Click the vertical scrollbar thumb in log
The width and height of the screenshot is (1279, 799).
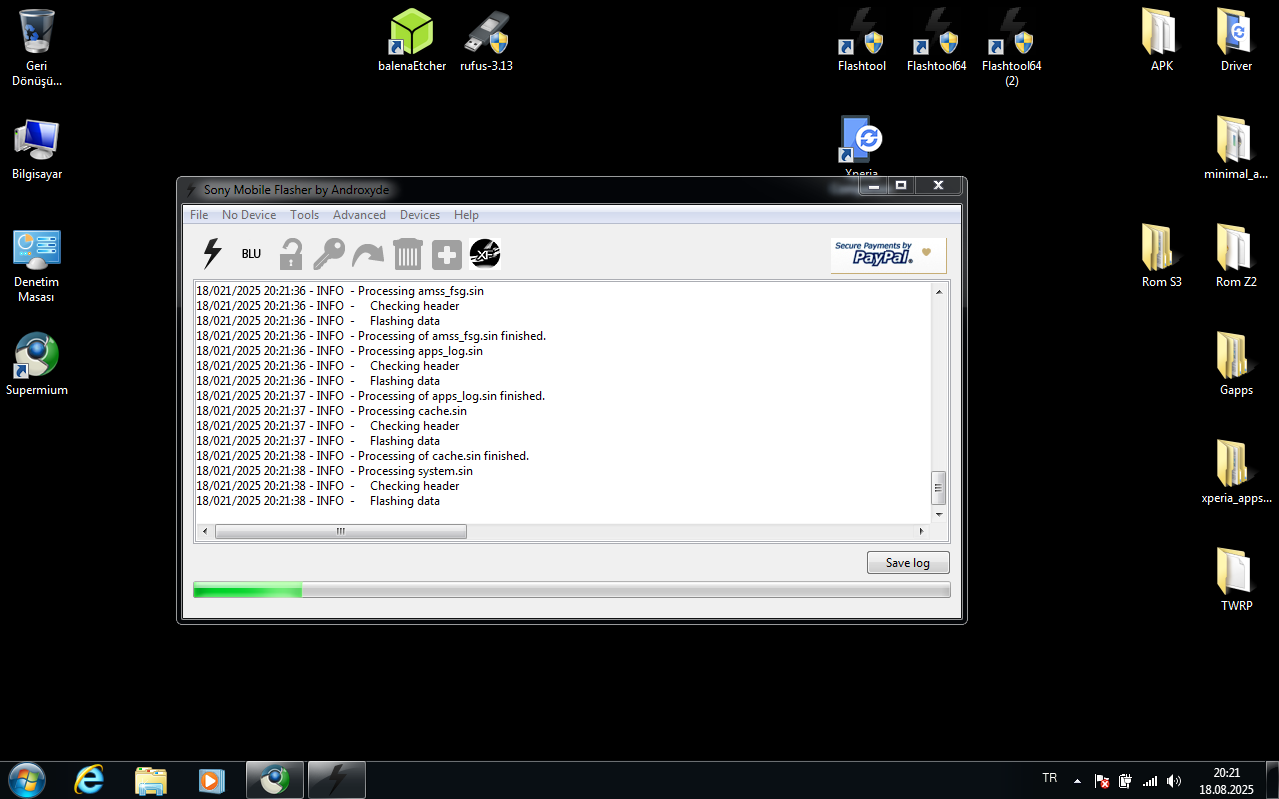pyautogui.click(x=938, y=488)
